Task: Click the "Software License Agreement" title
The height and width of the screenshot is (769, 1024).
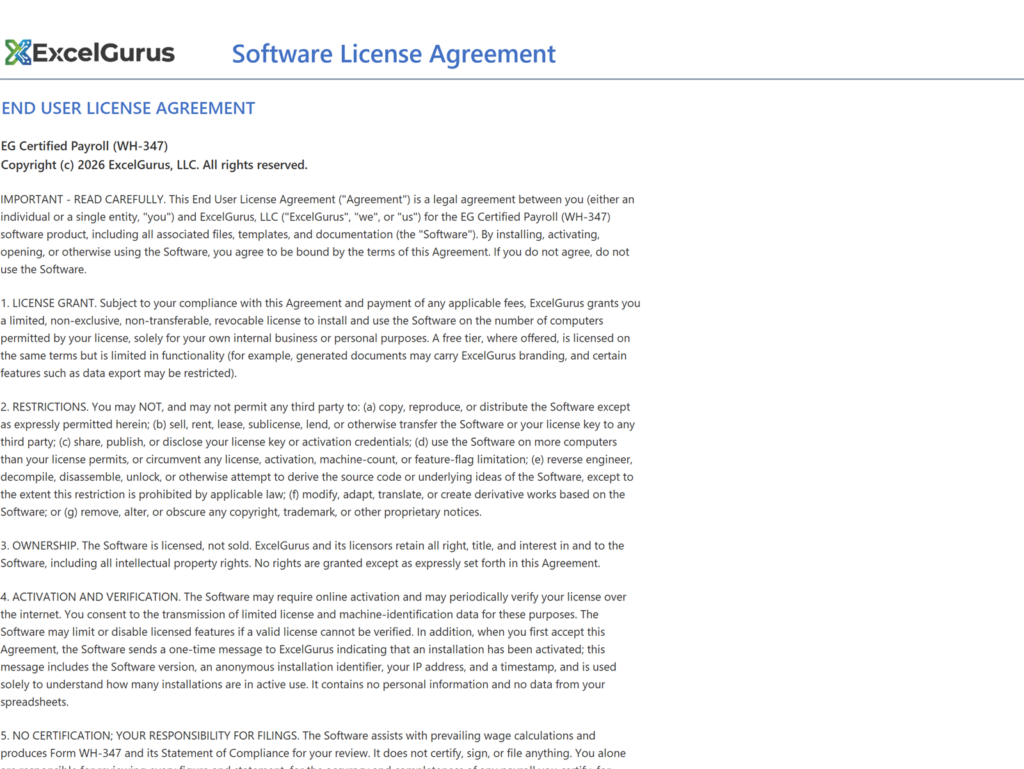Action: tap(394, 54)
